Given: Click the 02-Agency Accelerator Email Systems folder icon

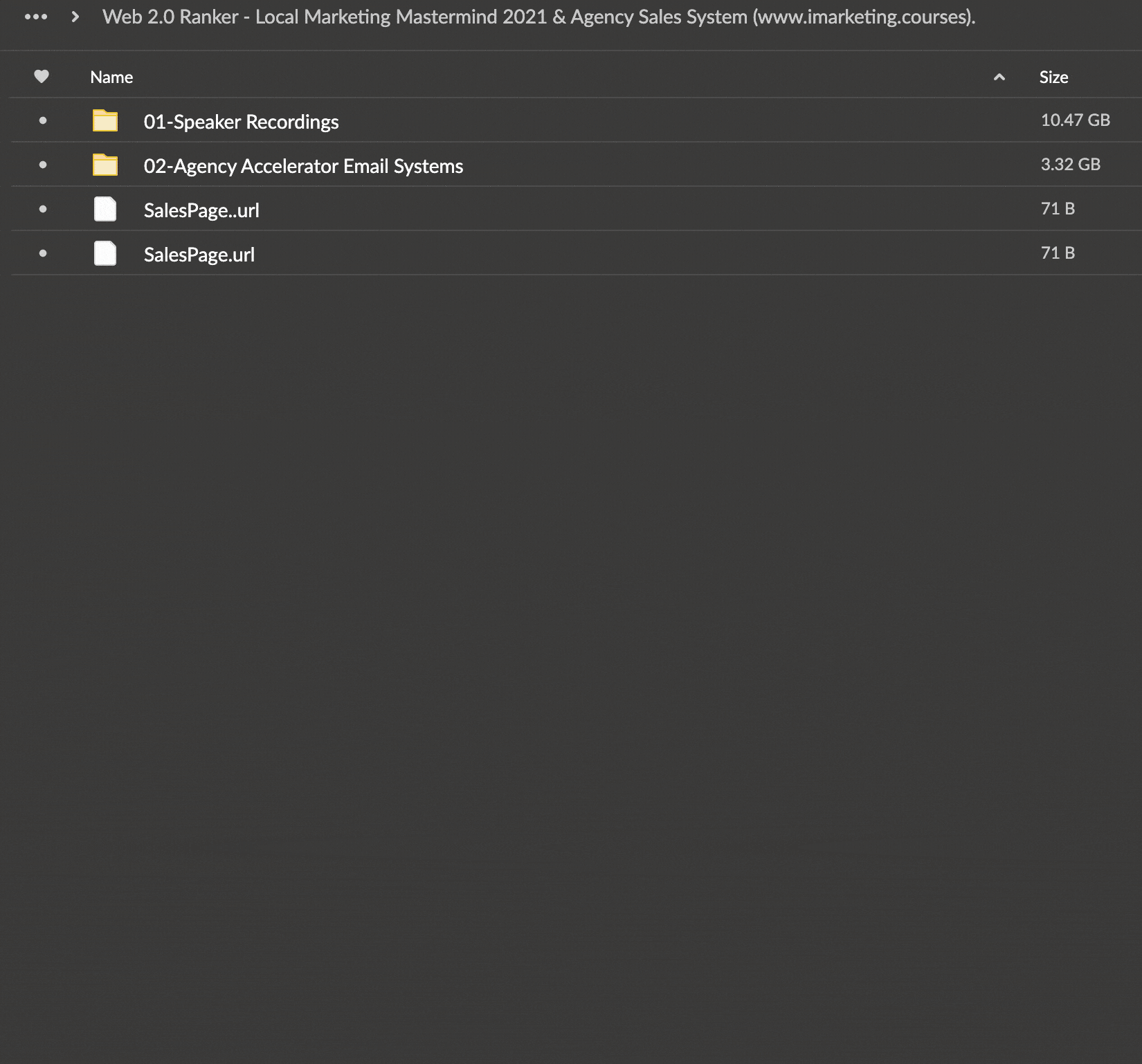Looking at the screenshot, I should [x=105, y=165].
